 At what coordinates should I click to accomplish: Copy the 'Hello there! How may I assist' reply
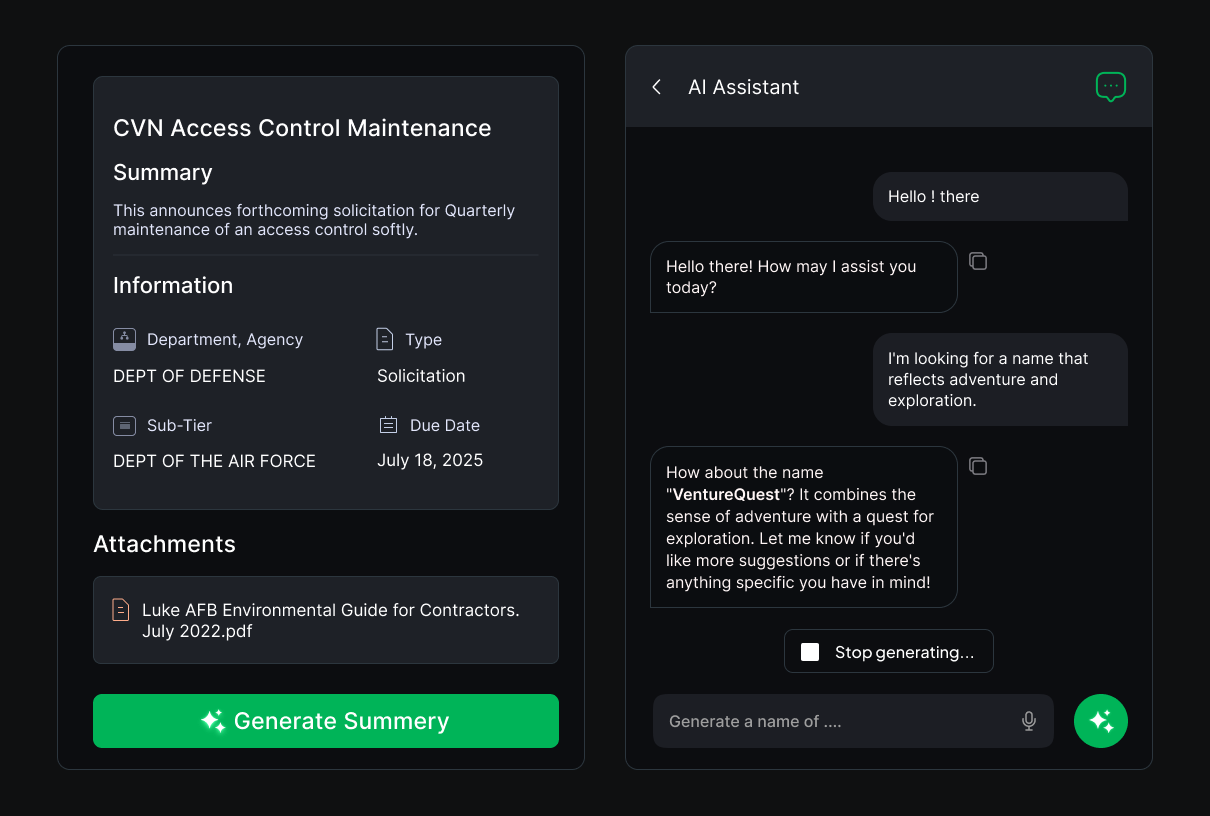point(978,261)
